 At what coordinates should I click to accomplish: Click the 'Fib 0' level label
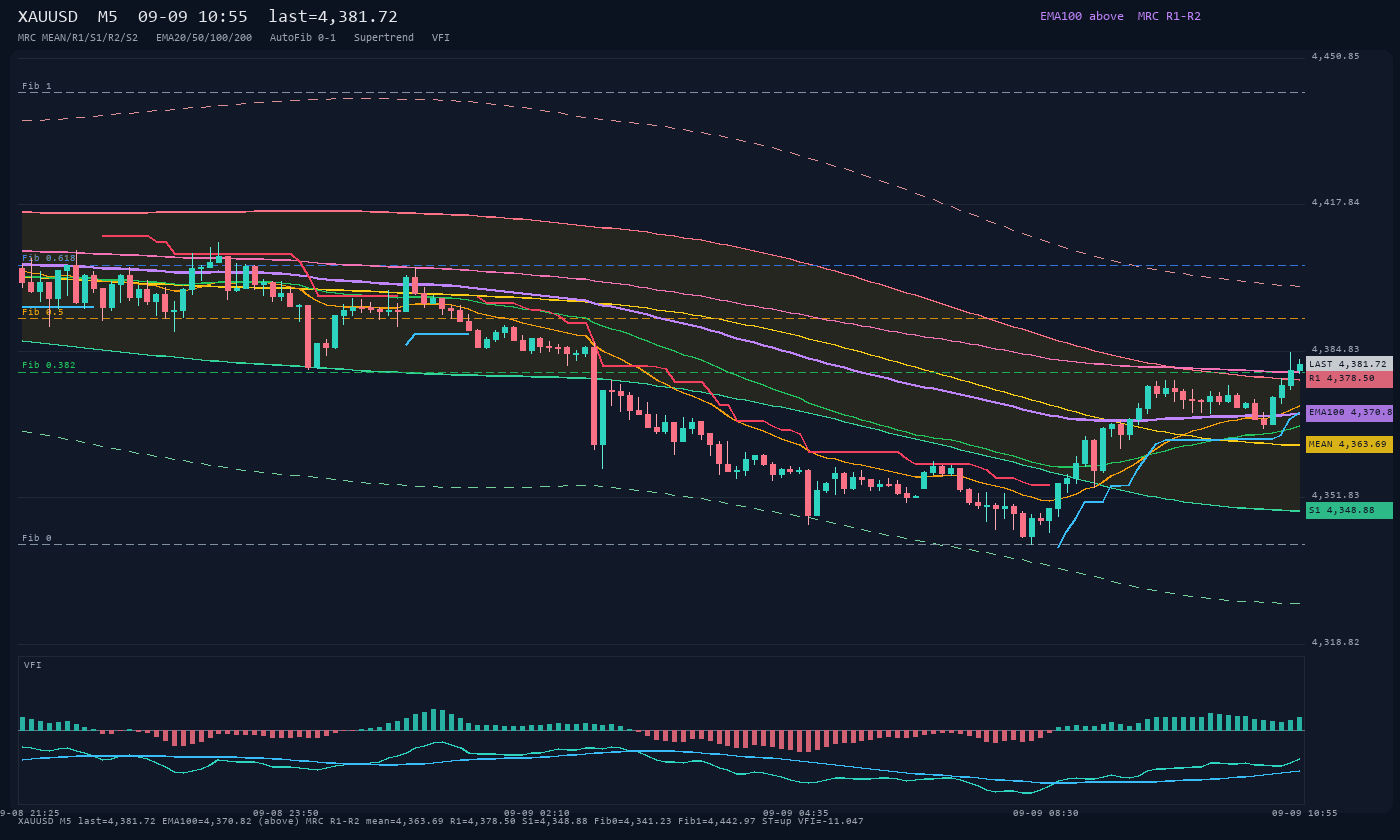[x=37, y=538]
